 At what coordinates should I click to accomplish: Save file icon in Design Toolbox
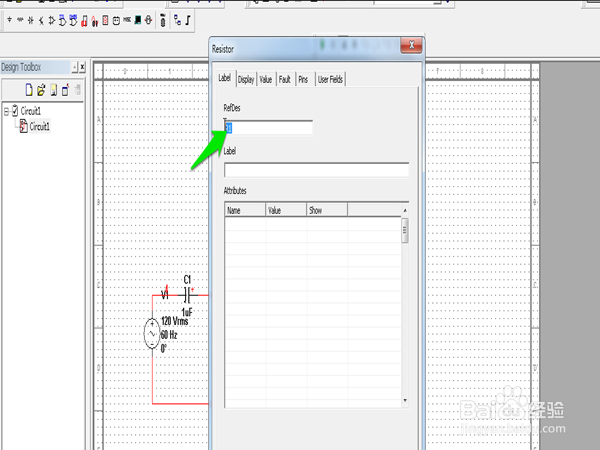tap(54, 90)
